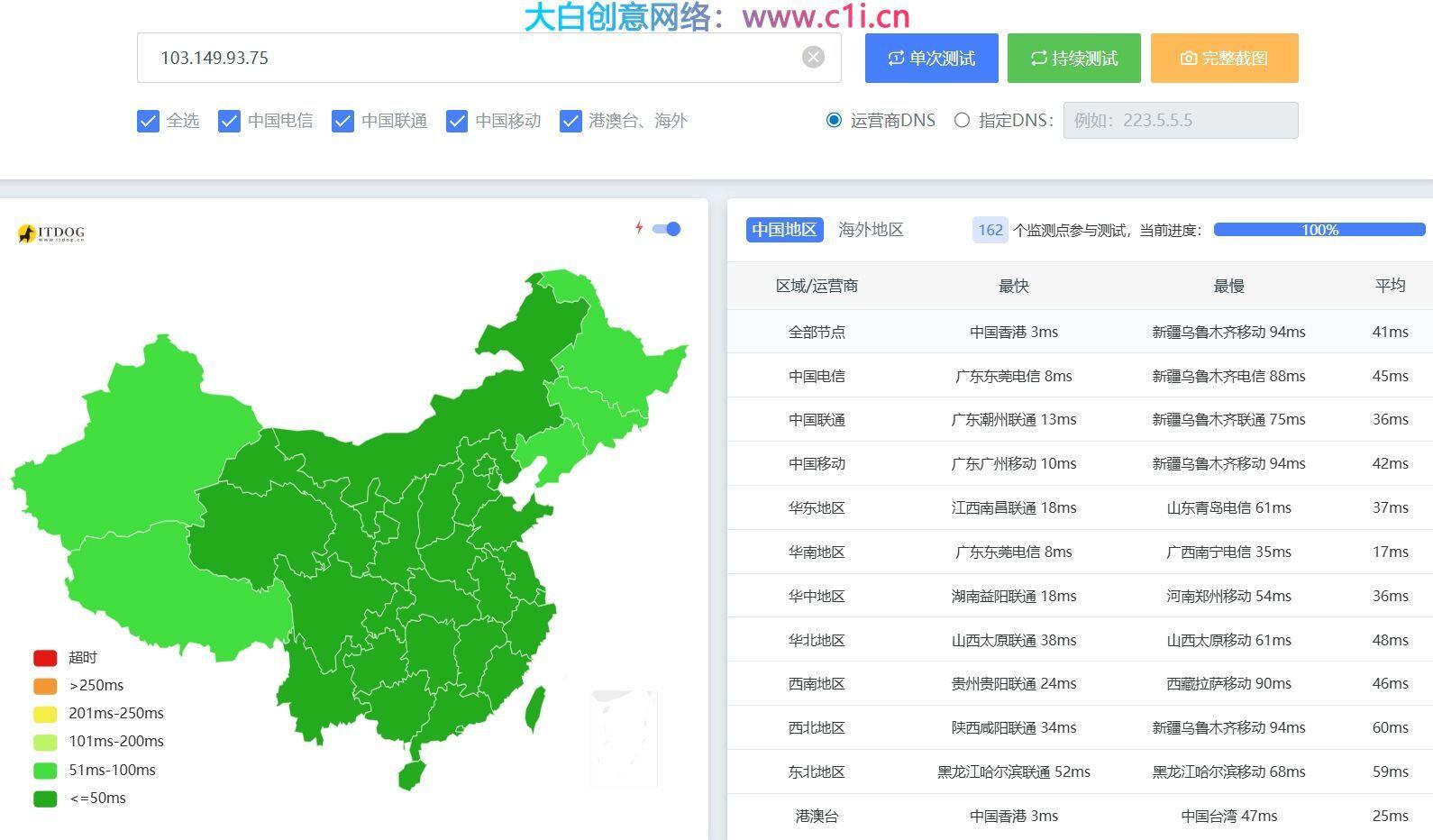
Task: Click the 山东青岛电信 61ms cell
Action: 1228,507
